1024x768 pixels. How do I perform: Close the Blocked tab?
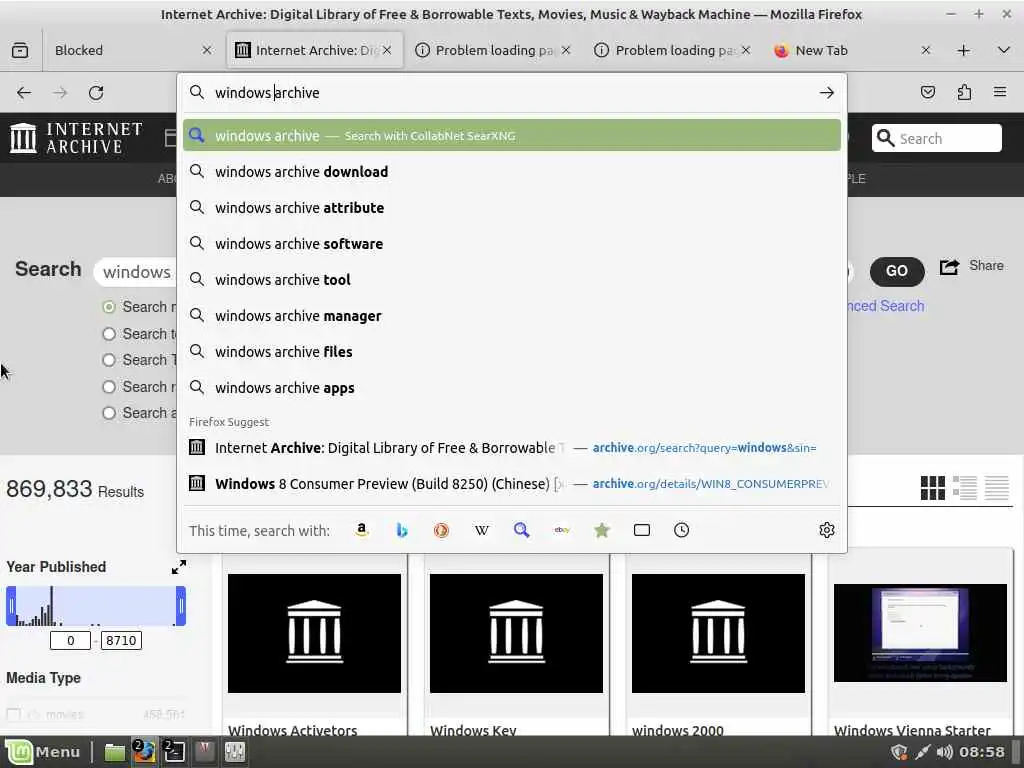coord(207,50)
